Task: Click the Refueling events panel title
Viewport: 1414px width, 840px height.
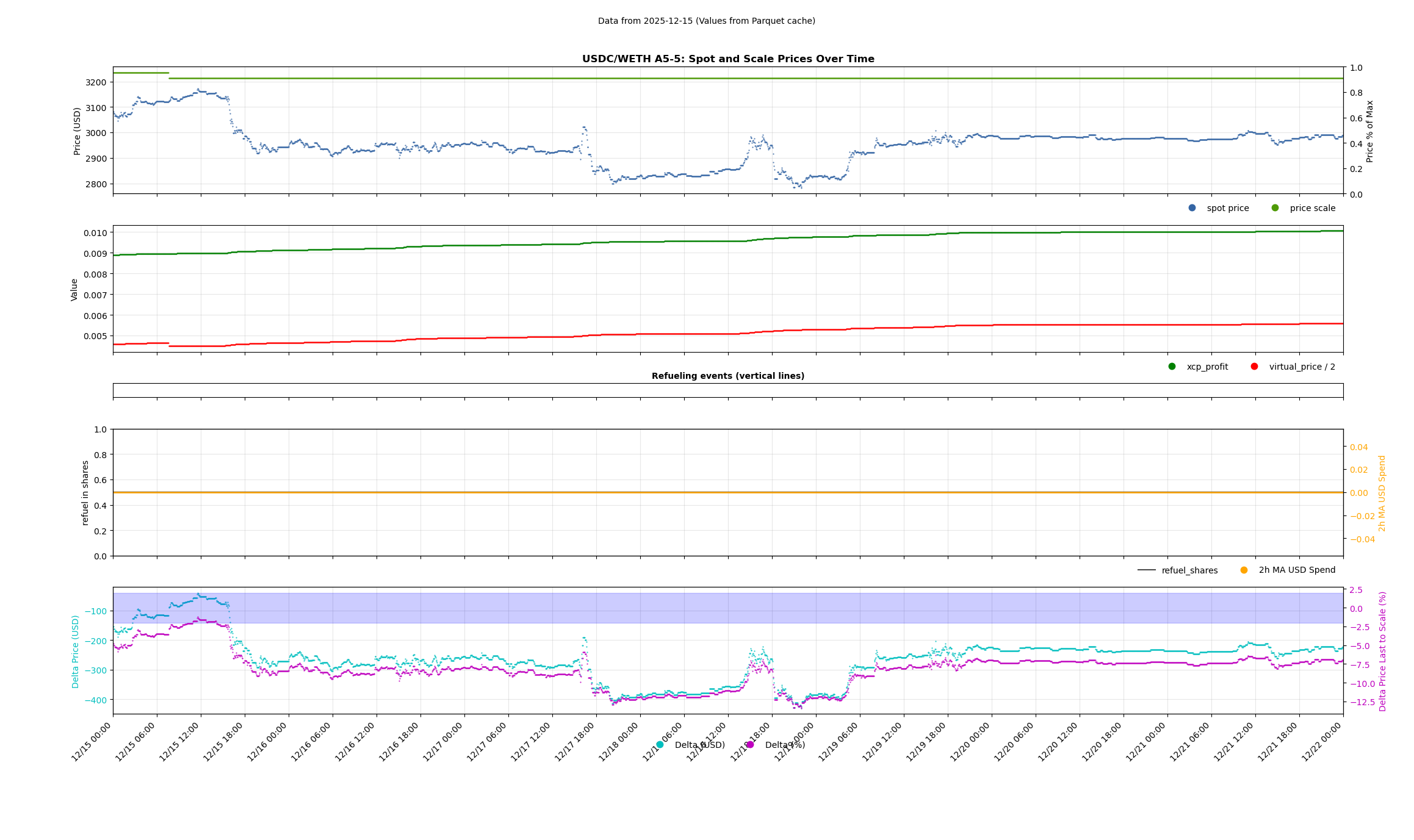Action: click(727, 376)
